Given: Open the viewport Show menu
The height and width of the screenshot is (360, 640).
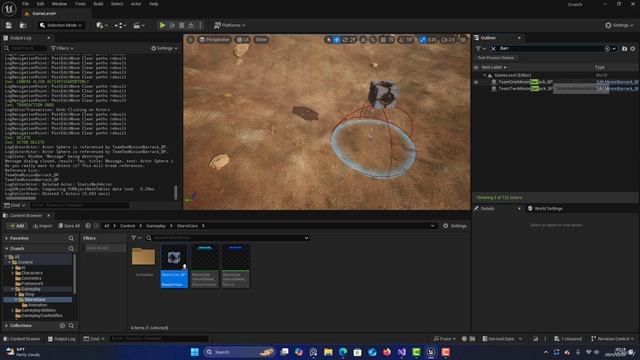Looking at the screenshot, I should click(x=261, y=40).
